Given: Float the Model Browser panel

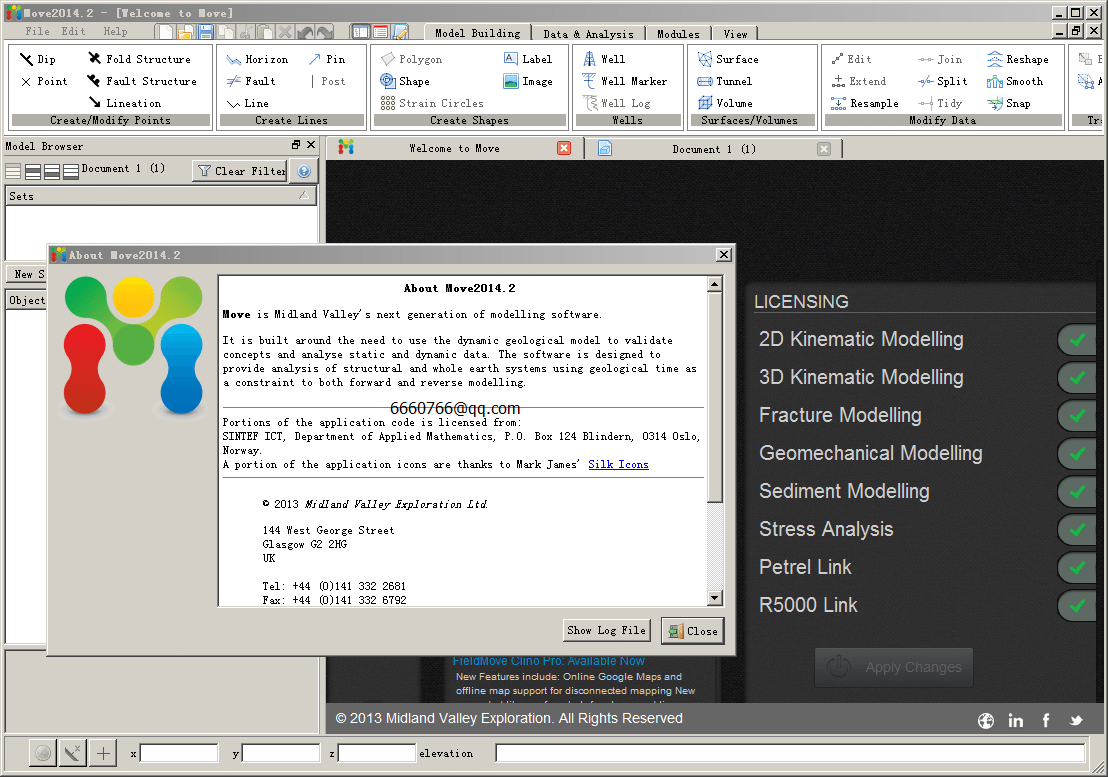Looking at the screenshot, I should click(296, 145).
